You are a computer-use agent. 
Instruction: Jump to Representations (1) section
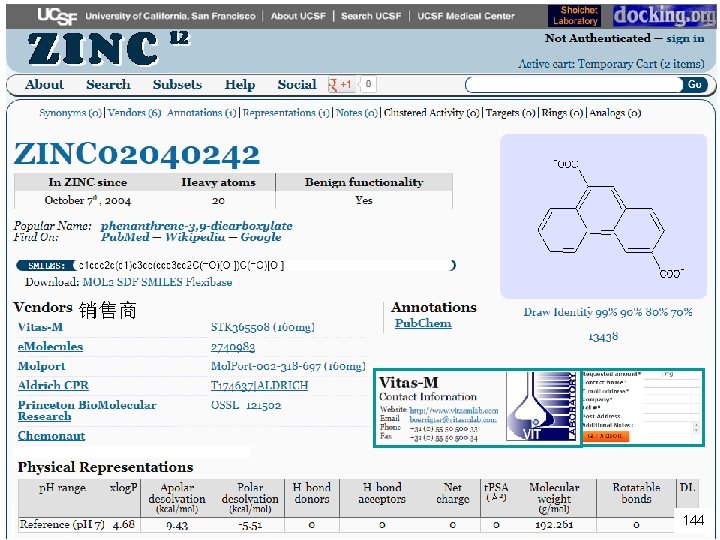(286, 113)
